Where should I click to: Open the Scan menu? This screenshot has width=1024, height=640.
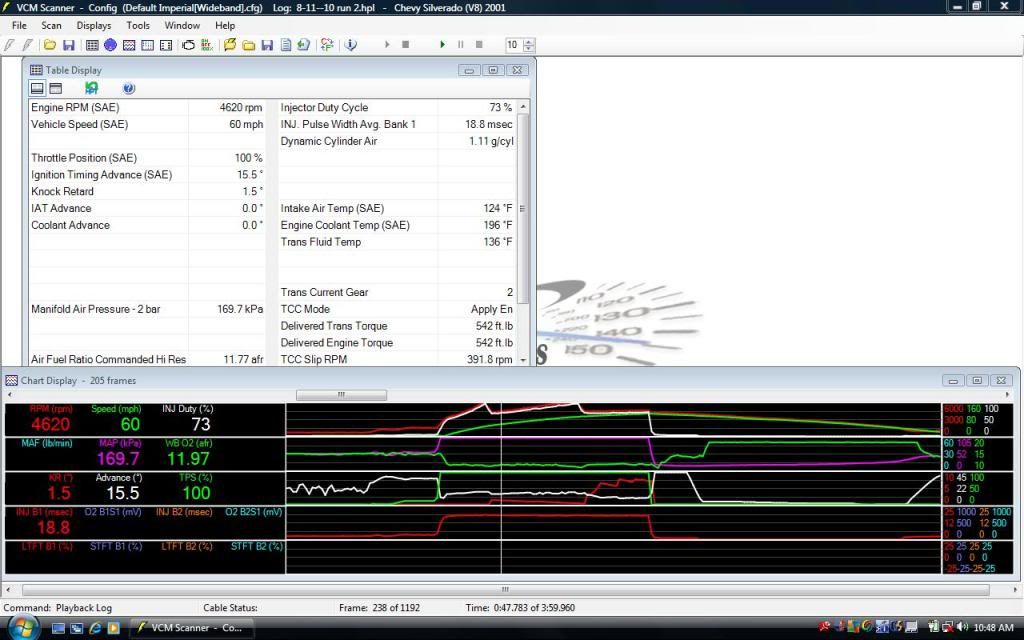pyautogui.click(x=51, y=25)
